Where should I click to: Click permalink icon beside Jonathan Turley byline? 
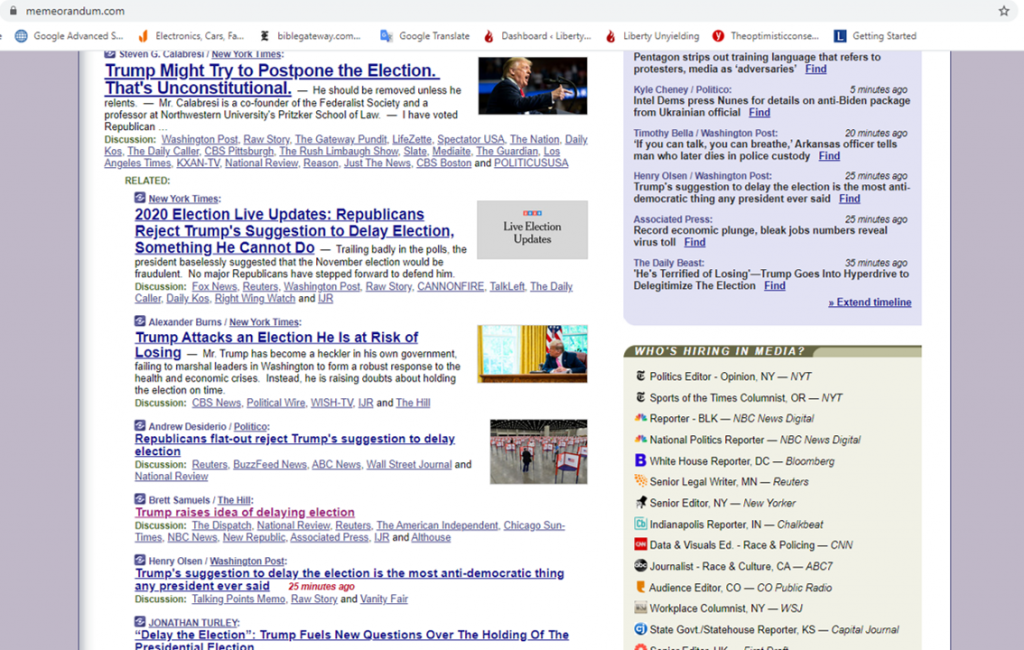(140, 621)
